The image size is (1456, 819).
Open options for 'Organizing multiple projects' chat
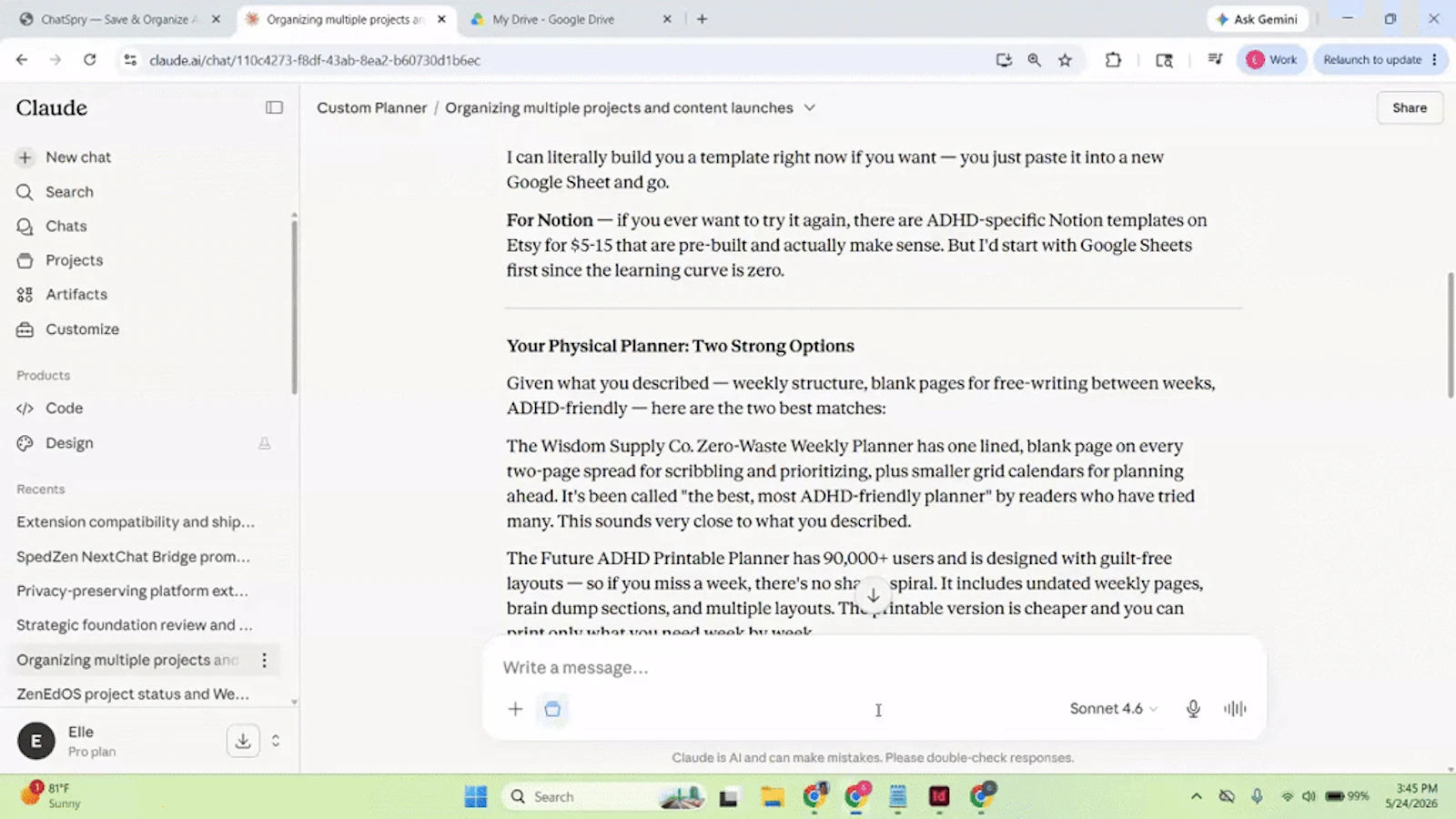click(264, 660)
